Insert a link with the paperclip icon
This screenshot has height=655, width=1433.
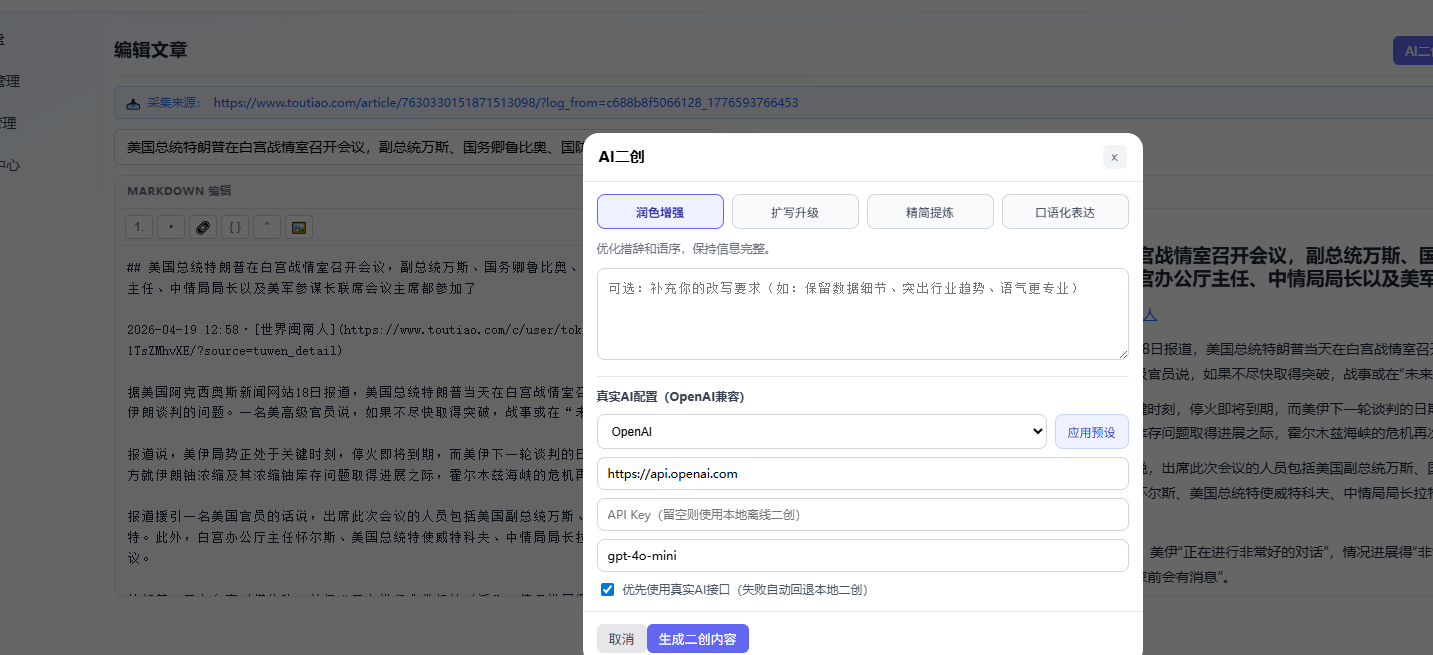click(203, 227)
